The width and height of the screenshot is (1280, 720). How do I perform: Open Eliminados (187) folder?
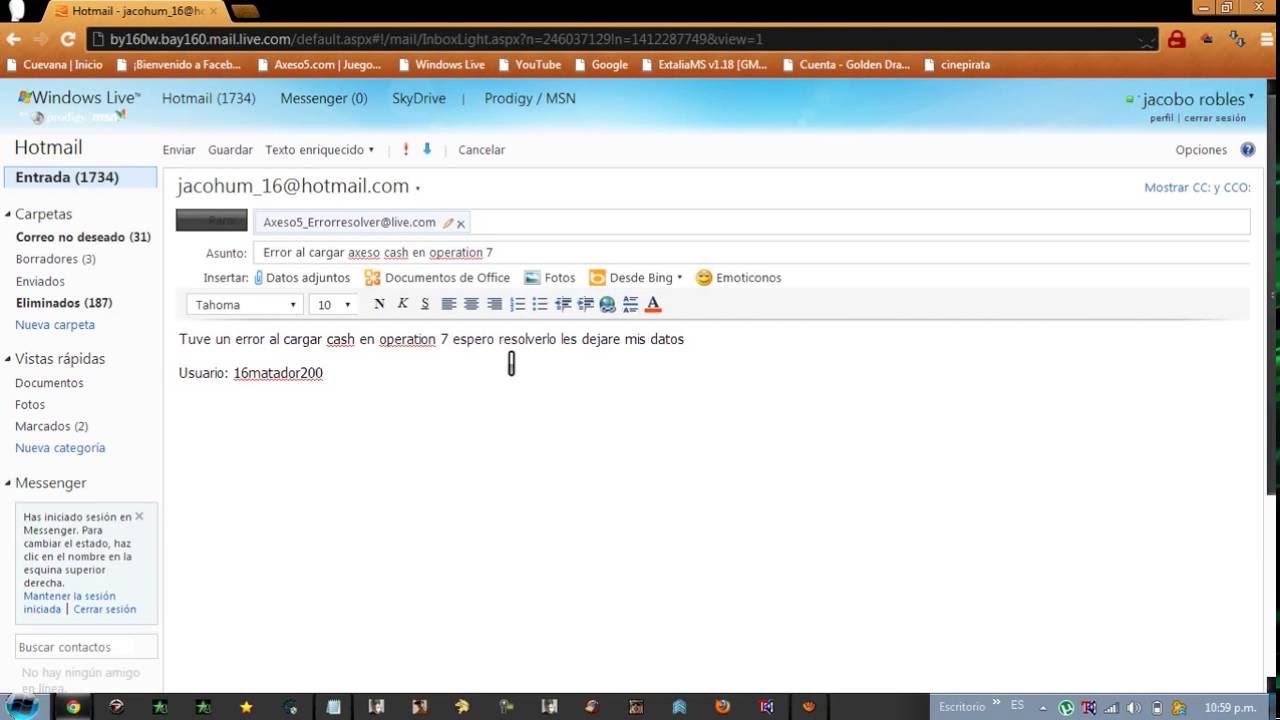coord(64,303)
